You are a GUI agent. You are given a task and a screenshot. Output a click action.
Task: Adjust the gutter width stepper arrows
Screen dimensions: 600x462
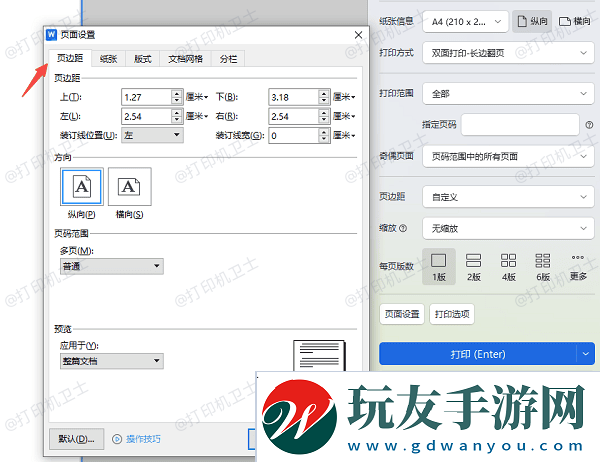(324, 135)
